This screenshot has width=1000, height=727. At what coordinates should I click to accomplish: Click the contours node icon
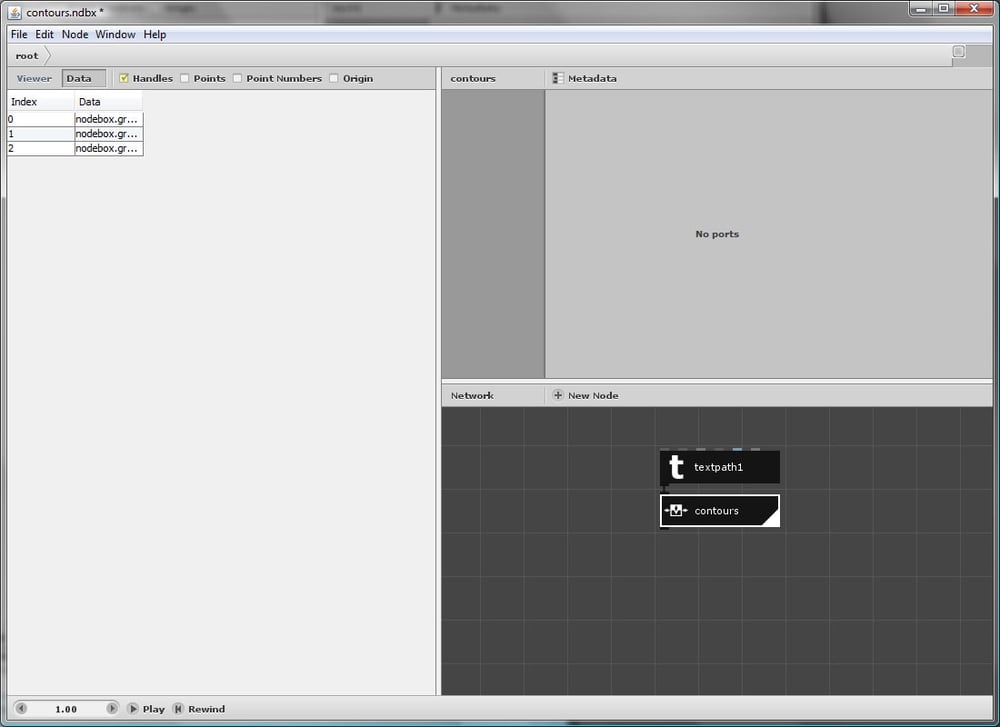[x=676, y=511]
